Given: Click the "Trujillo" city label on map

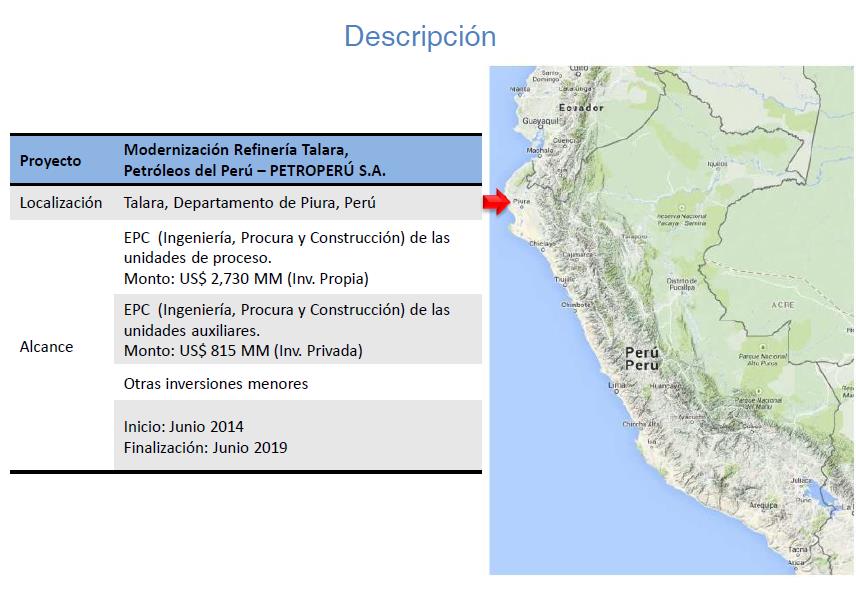Looking at the screenshot, I should 564,279.
